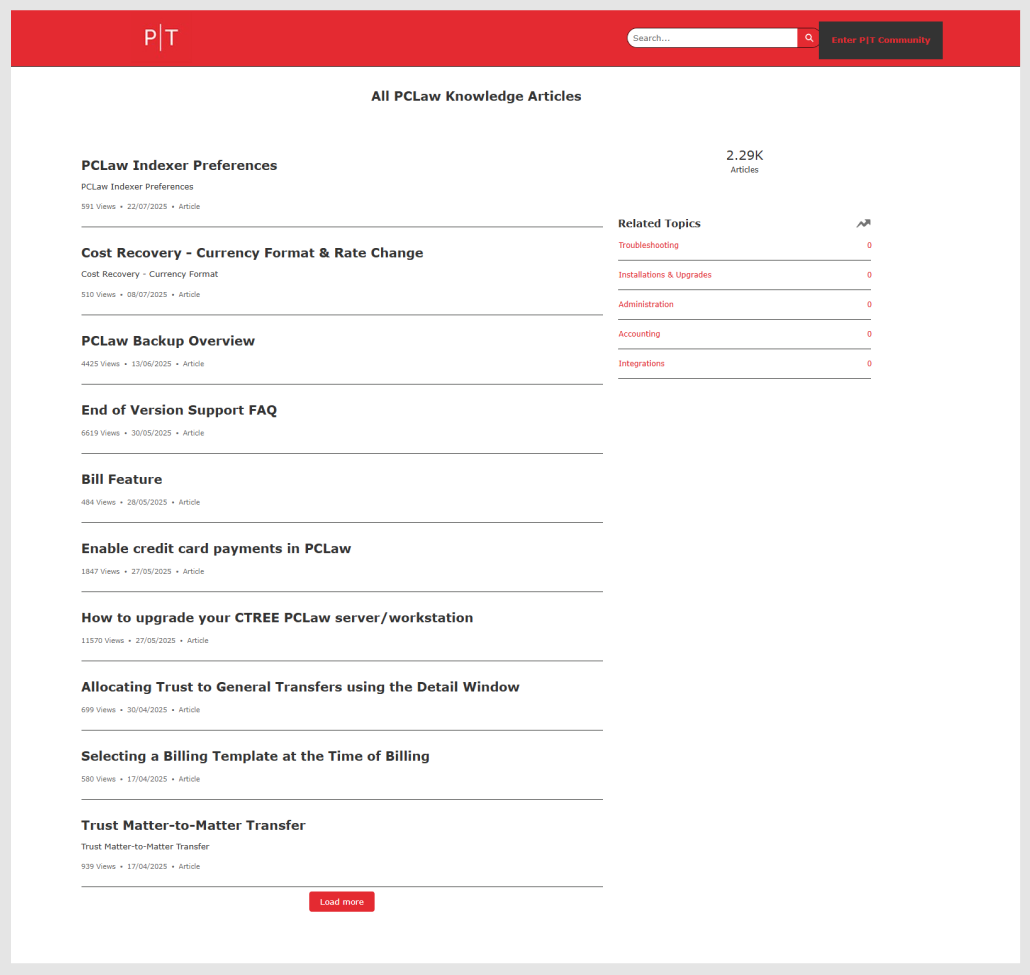1030x975 pixels.
Task: Open PCLaw Backup Overview article
Action: click(168, 341)
